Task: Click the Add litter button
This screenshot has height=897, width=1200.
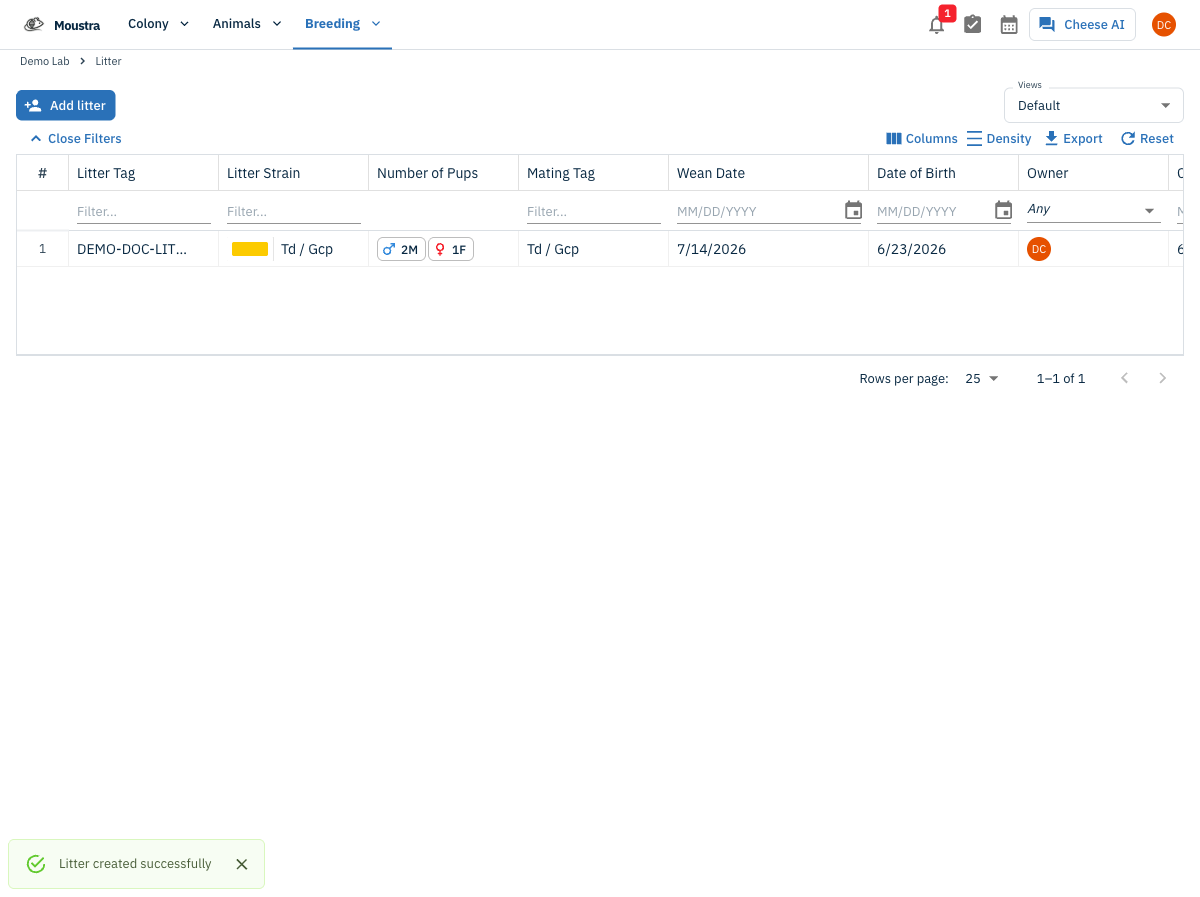Action: click(66, 105)
